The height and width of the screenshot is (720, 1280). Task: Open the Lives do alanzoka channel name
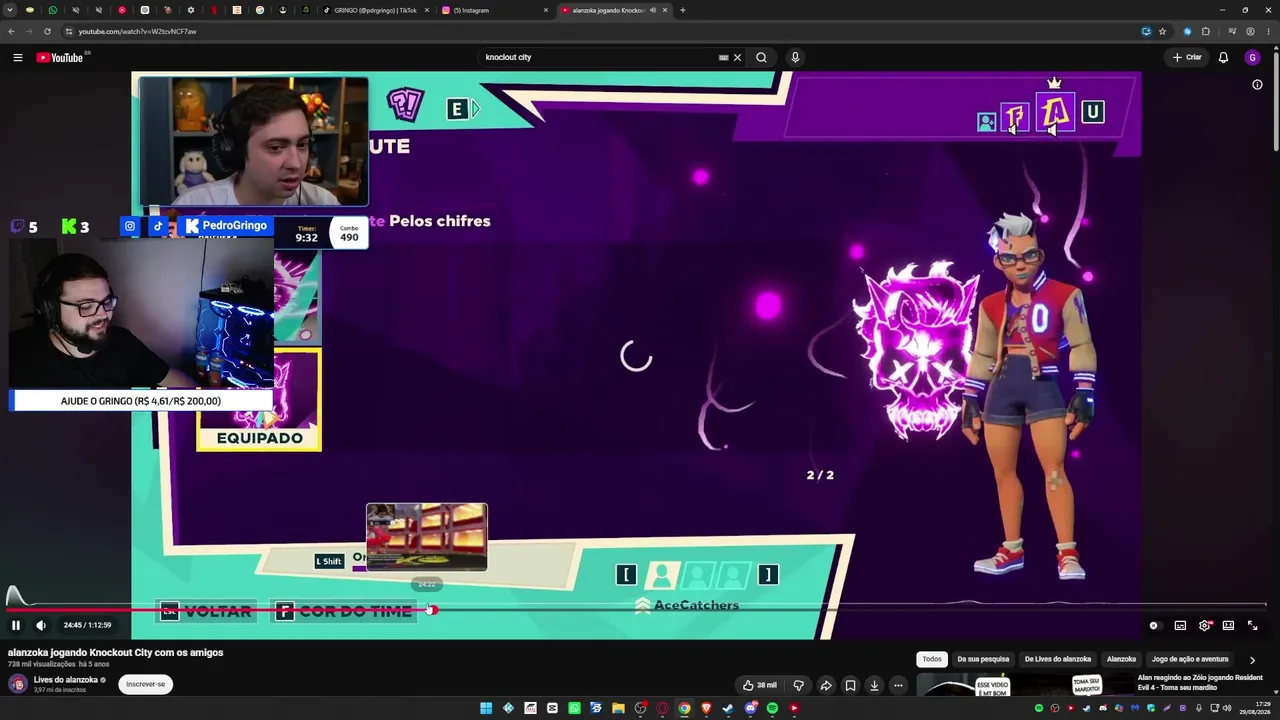[65, 680]
